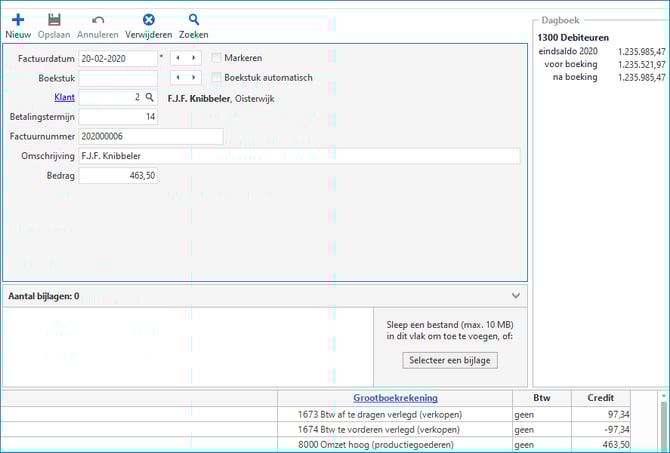This screenshot has width=670, height=453.
Task: Collapse the Aantal bijlagen panel chevron
Action: [x=515, y=296]
